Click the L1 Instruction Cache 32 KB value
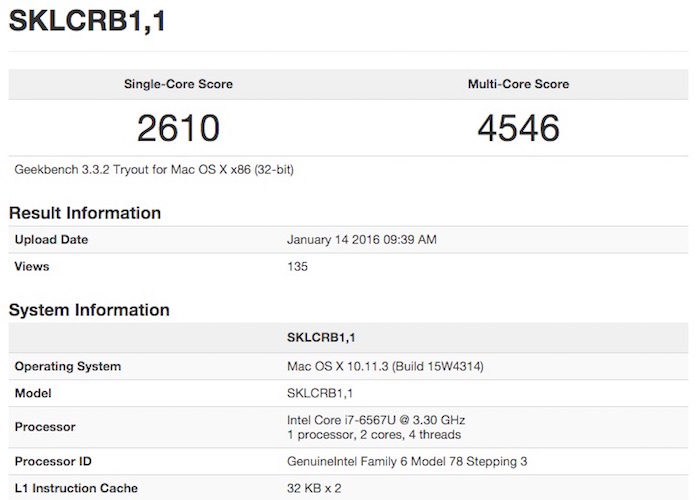Viewport: 700px width, 500px height. (x=315, y=488)
